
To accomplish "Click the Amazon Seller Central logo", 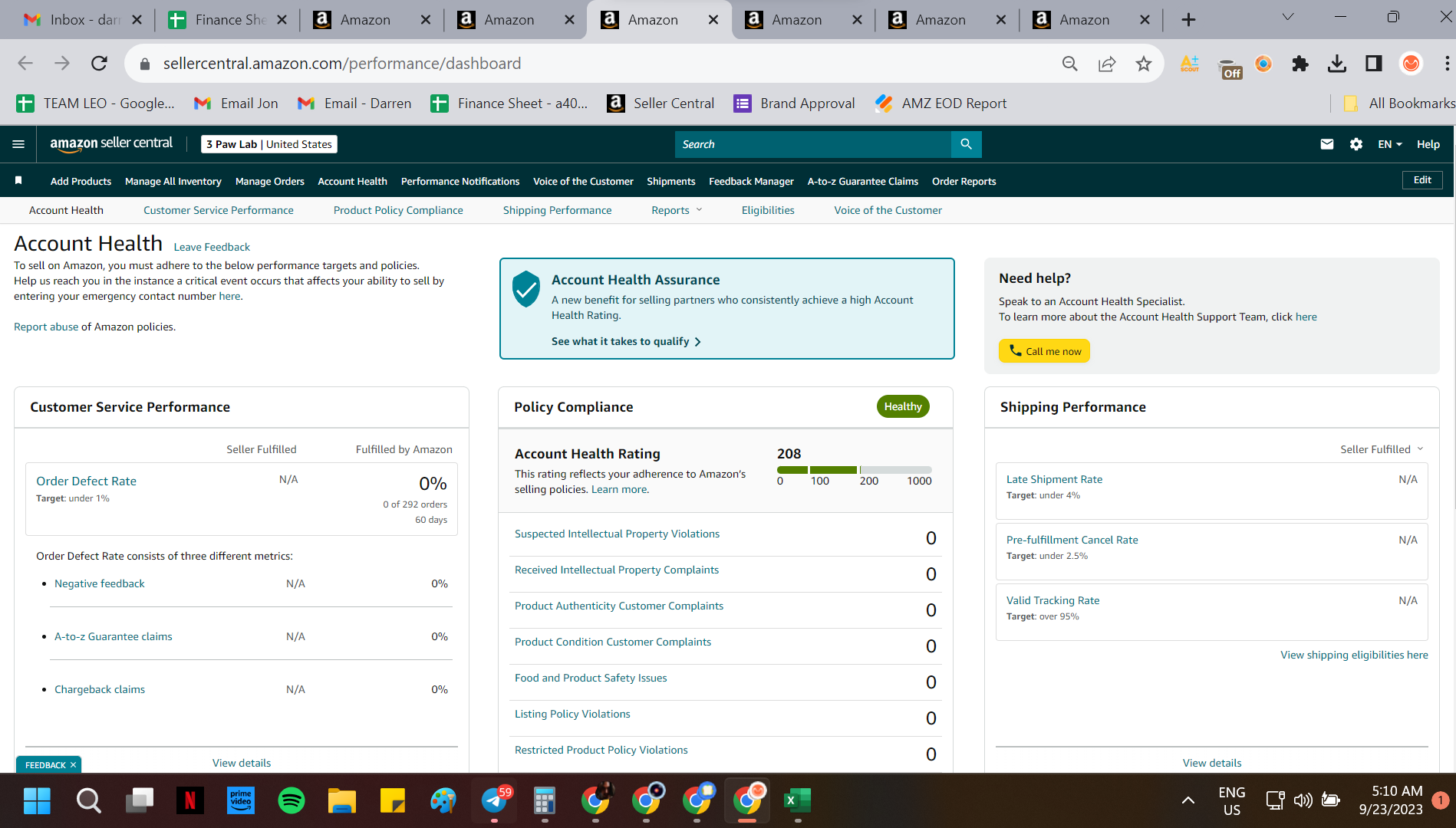I will [111, 143].
